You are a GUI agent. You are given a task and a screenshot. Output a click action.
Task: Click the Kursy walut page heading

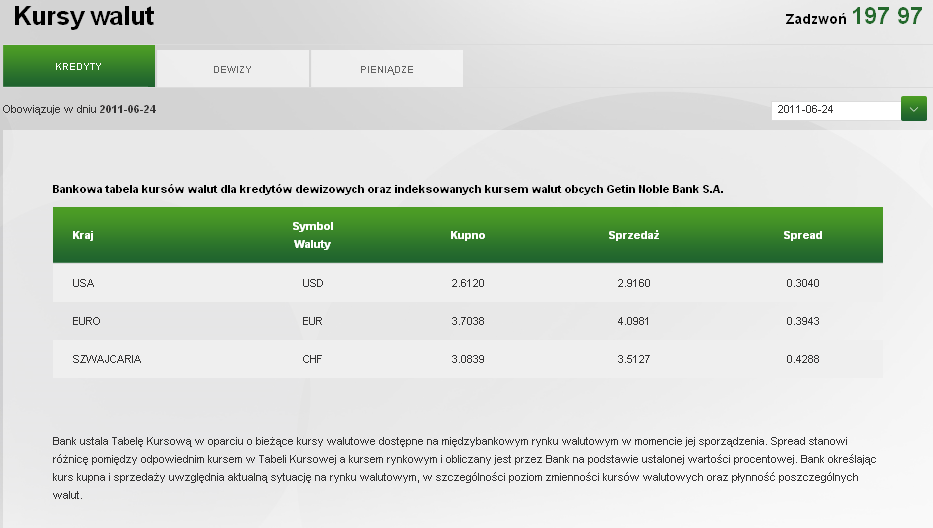(x=84, y=17)
